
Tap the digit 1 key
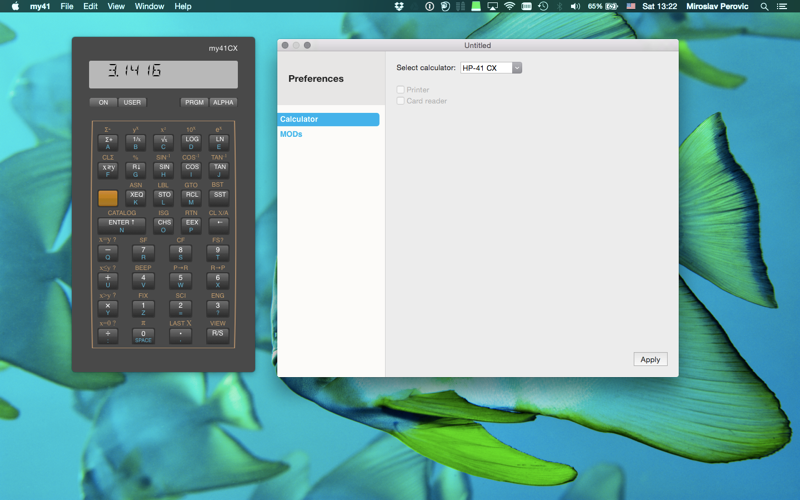coord(143,309)
